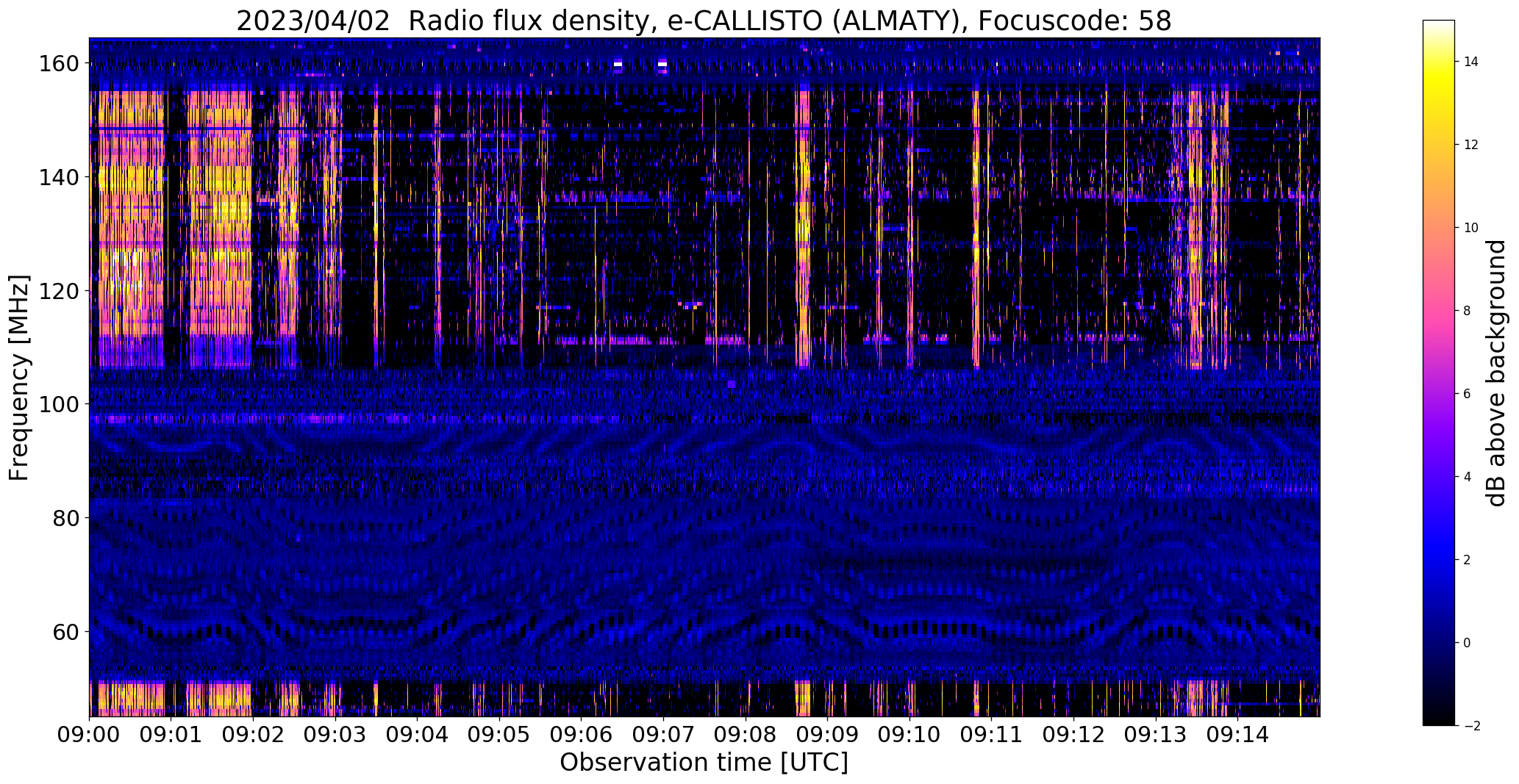Click the 09:12 time tick label
The image size is (1519, 784).
tap(1073, 735)
